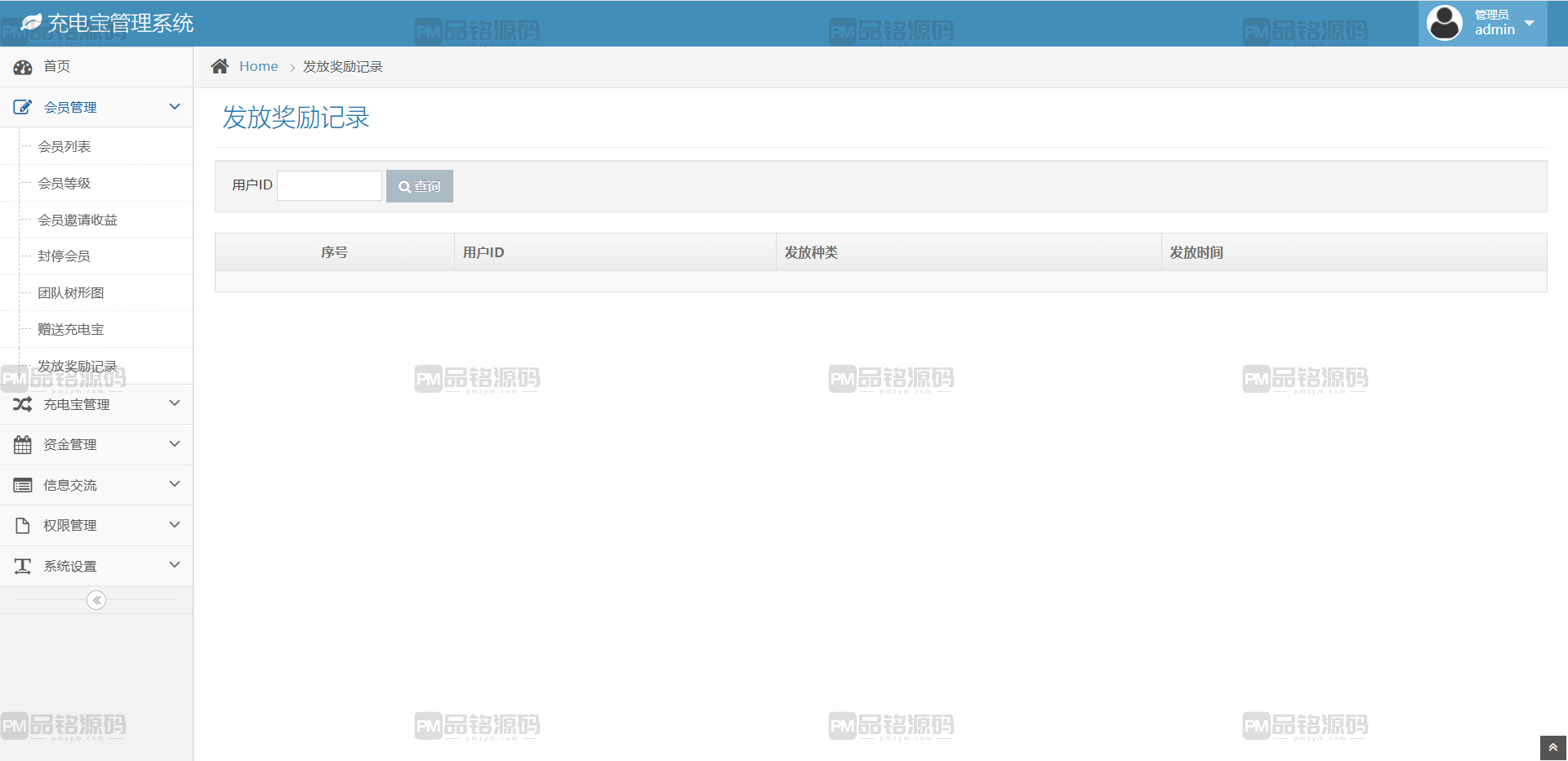Viewport: 1568px width, 761px height.
Task: Click the file icon beside 权限管理
Action: pos(23,525)
